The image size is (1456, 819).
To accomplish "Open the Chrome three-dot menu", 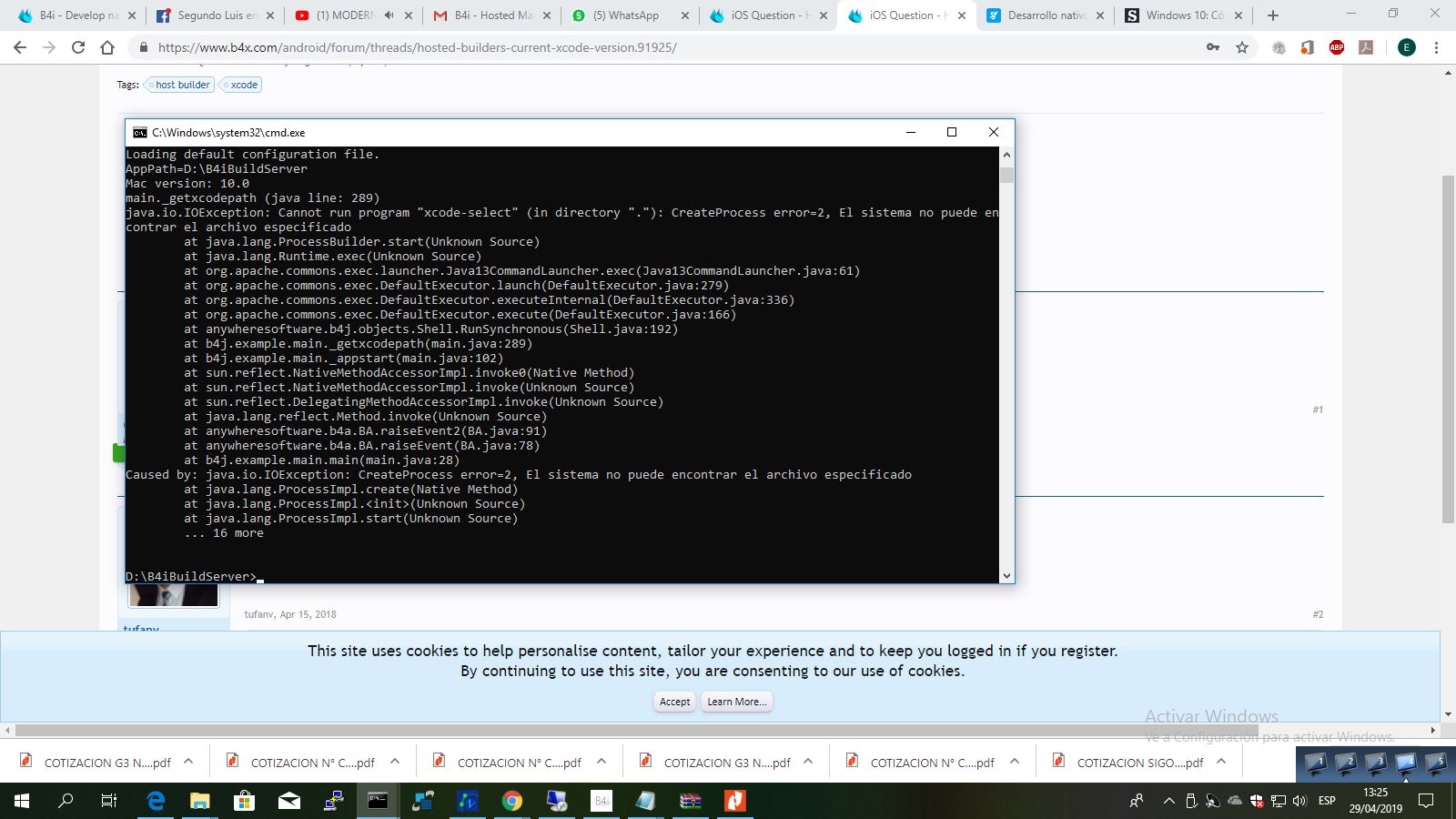I will point(1437,47).
